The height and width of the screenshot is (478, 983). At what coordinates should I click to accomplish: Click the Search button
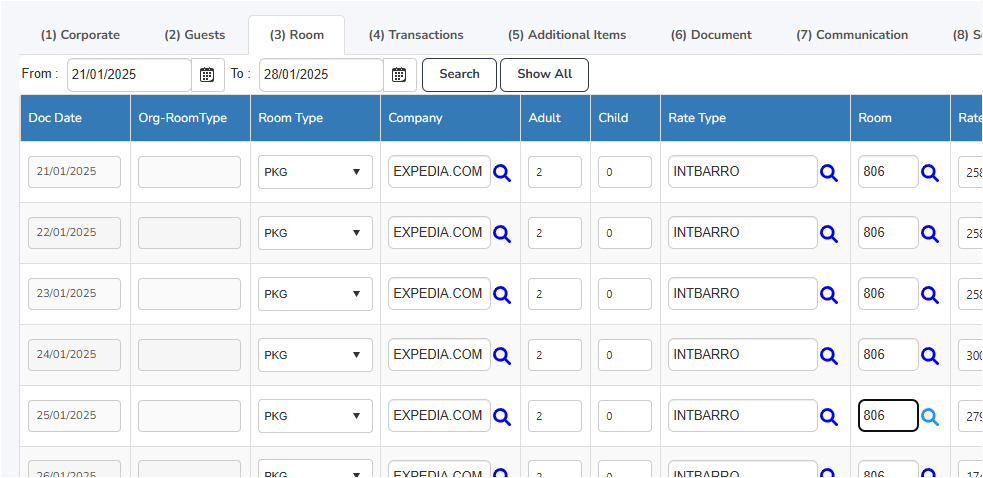click(460, 75)
